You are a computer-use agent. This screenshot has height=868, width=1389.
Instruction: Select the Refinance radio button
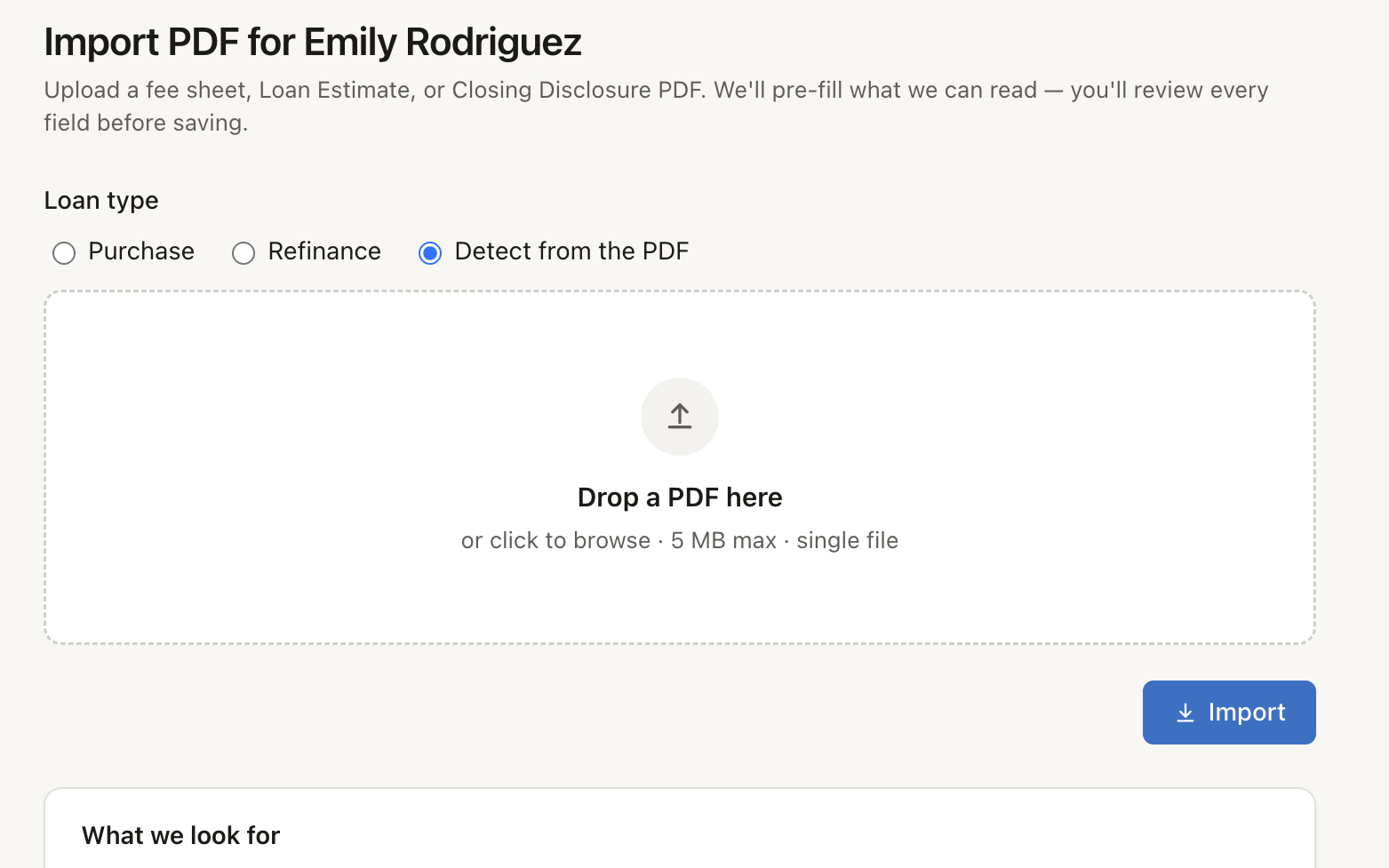[243, 253]
